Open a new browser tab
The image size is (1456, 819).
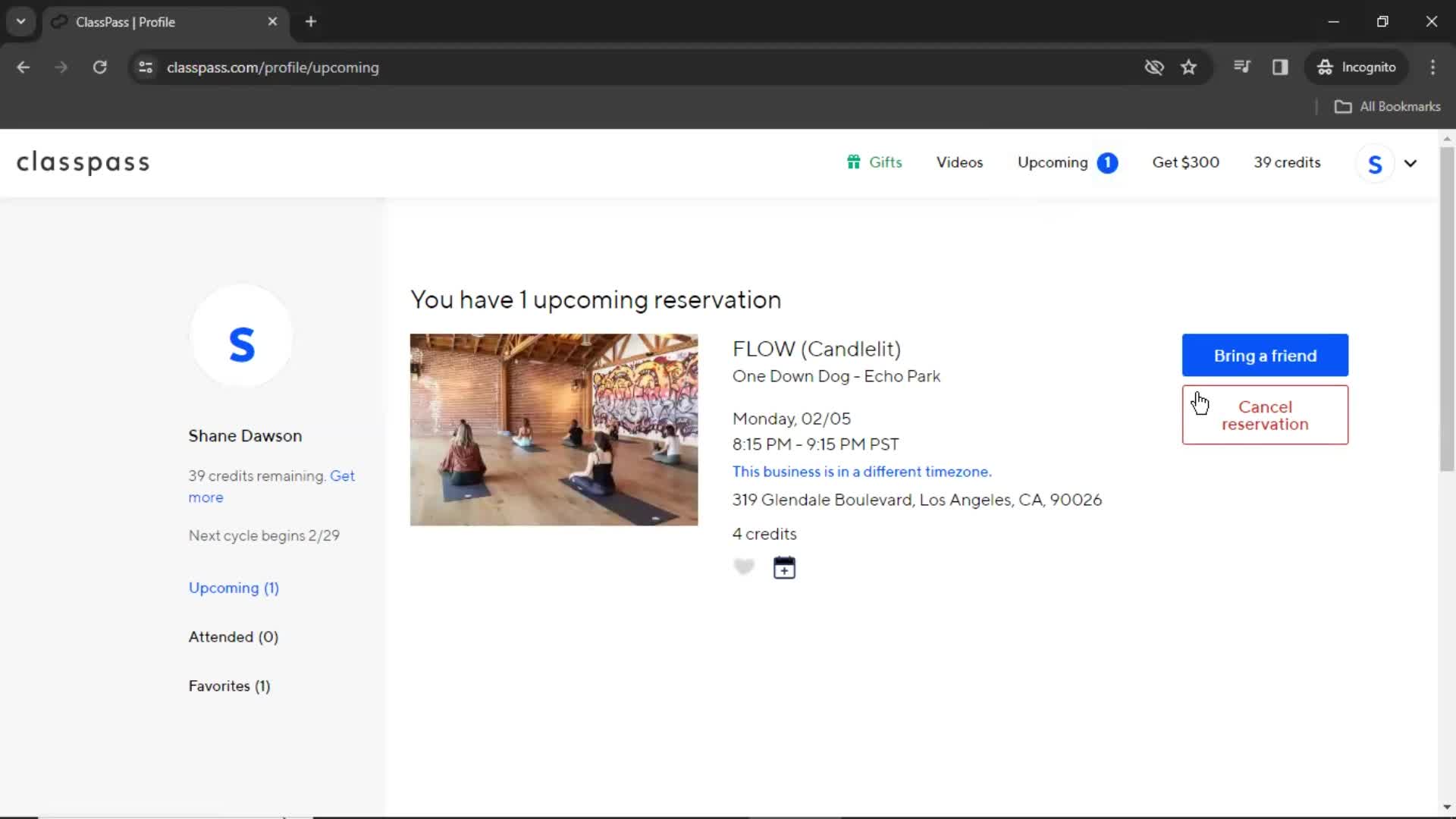pos(311,22)
